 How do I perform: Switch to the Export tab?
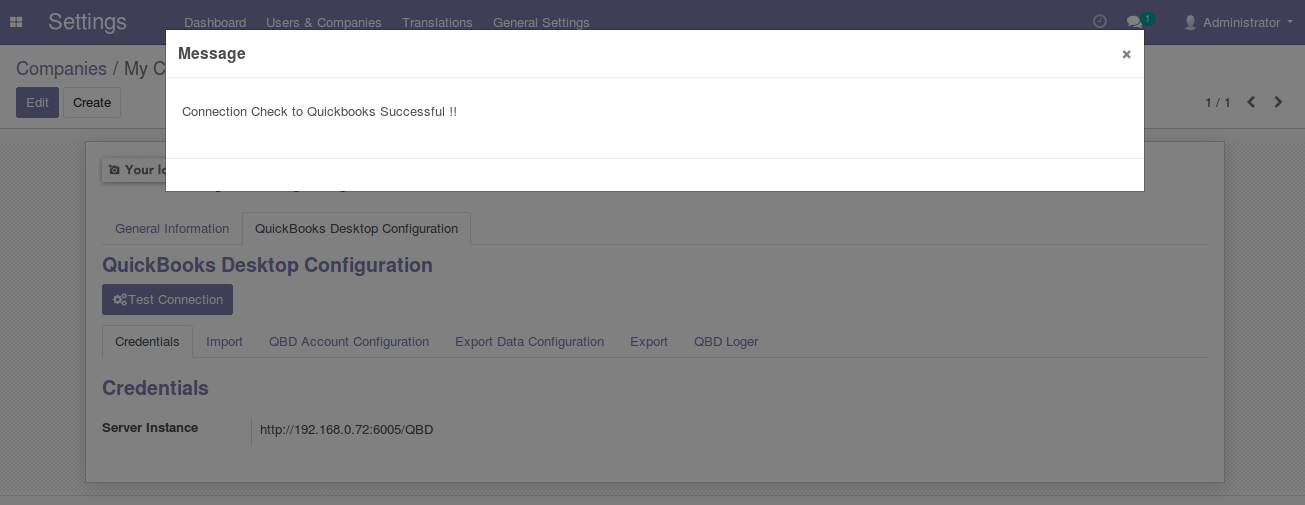[649, 341]
